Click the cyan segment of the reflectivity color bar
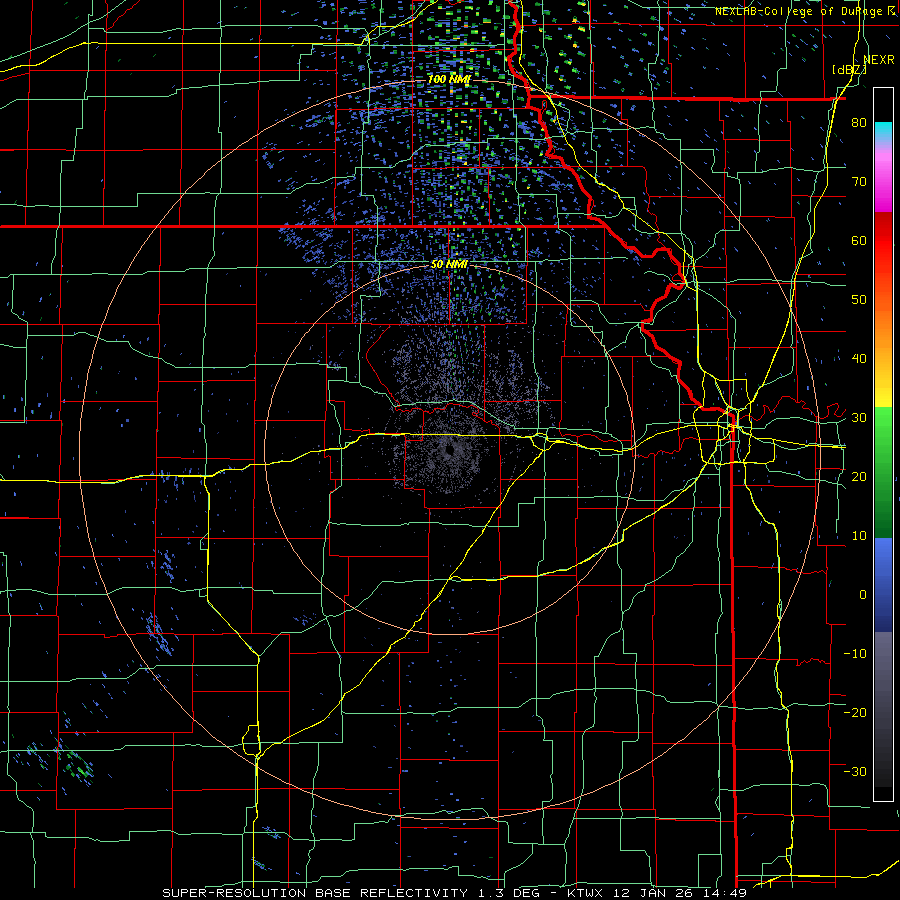Image resolution: width=900 pixels, height=900 pixels. coord(883,131)
